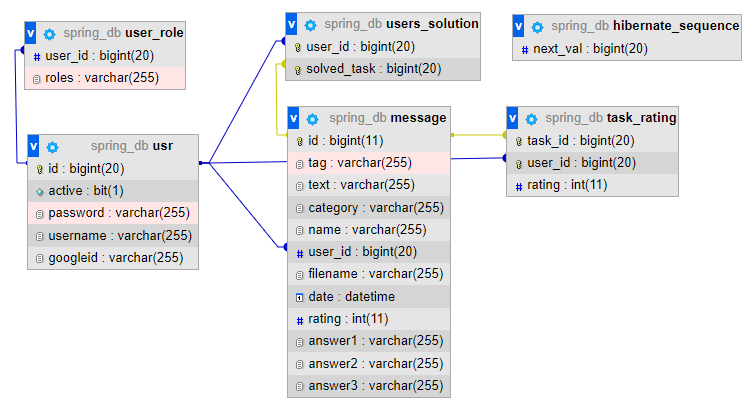Screen dimensions: 754x407
Task: Select 'next_val : bigint(20)' row
Action: point(627,49)
